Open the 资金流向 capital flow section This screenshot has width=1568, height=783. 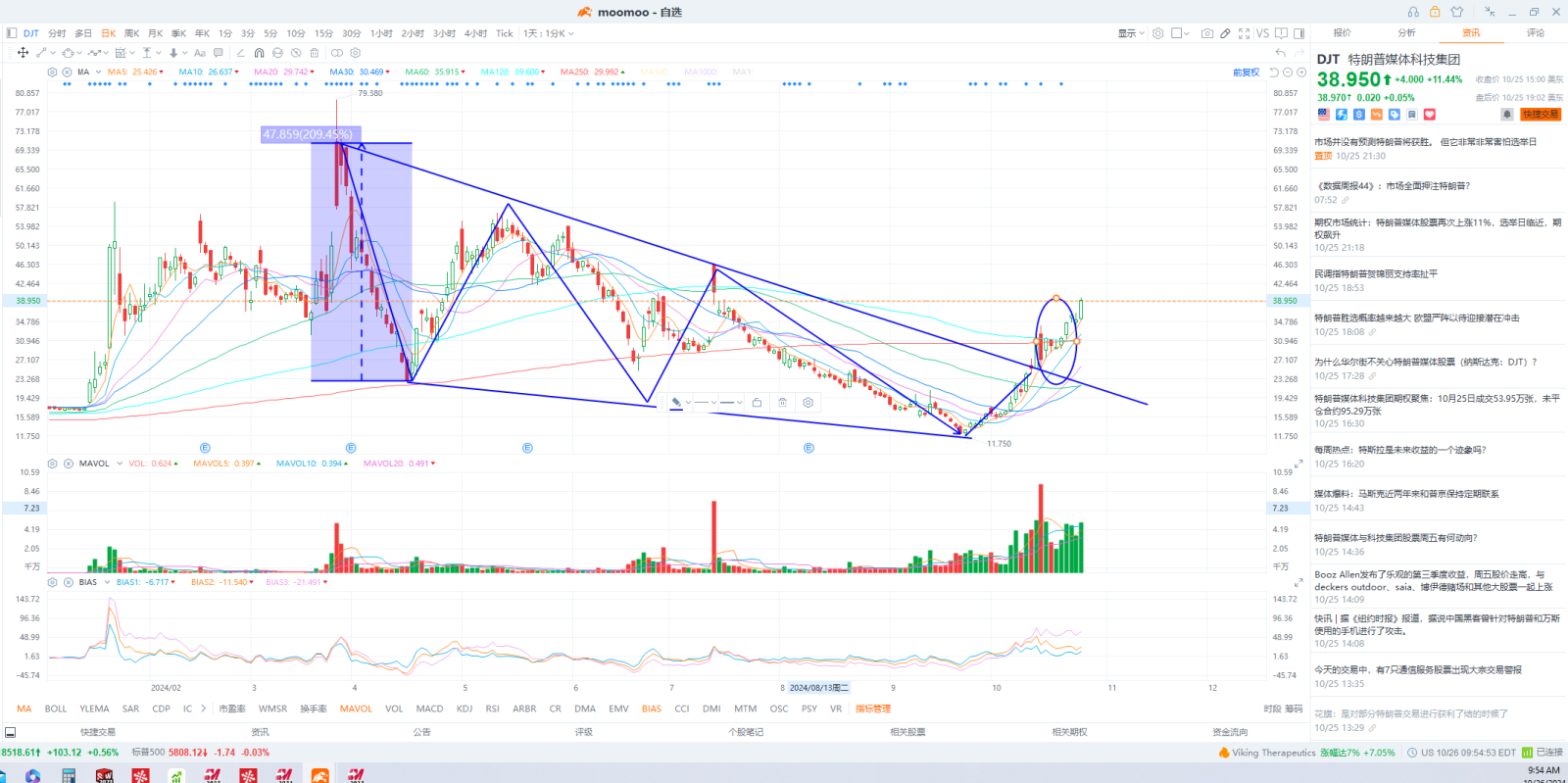1230,732
